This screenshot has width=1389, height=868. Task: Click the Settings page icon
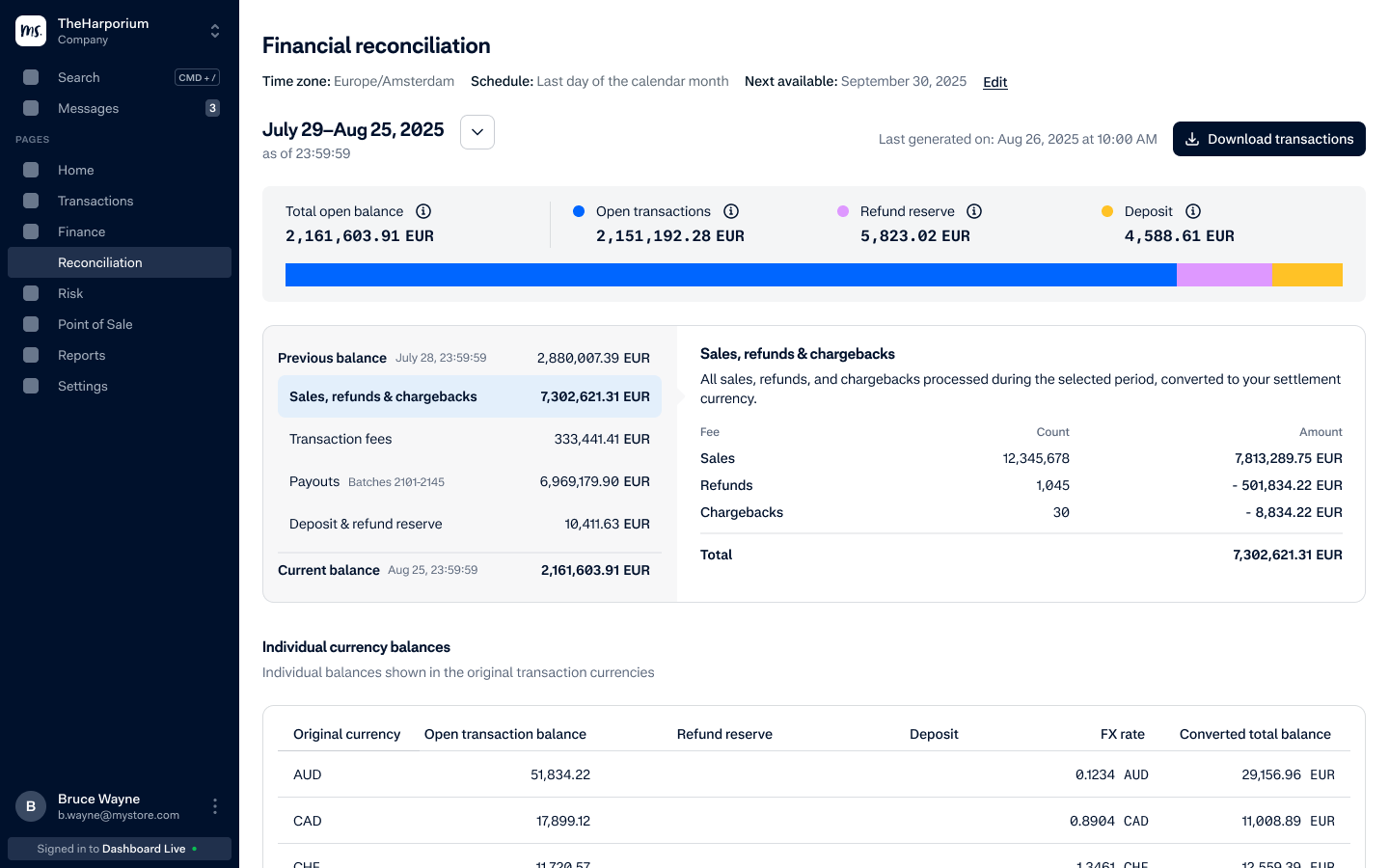(31, 386)
